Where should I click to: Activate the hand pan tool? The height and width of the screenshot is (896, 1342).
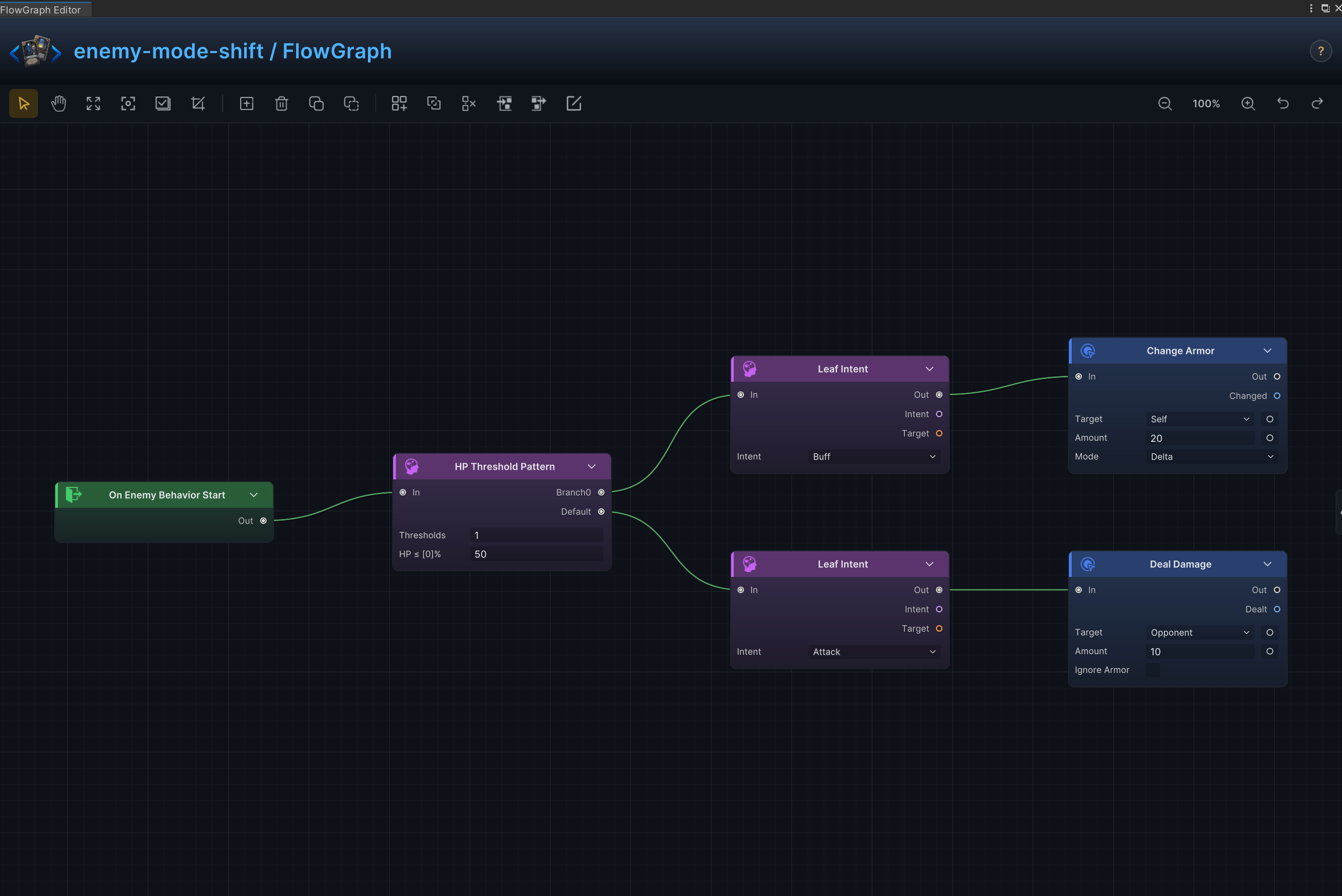58,103
